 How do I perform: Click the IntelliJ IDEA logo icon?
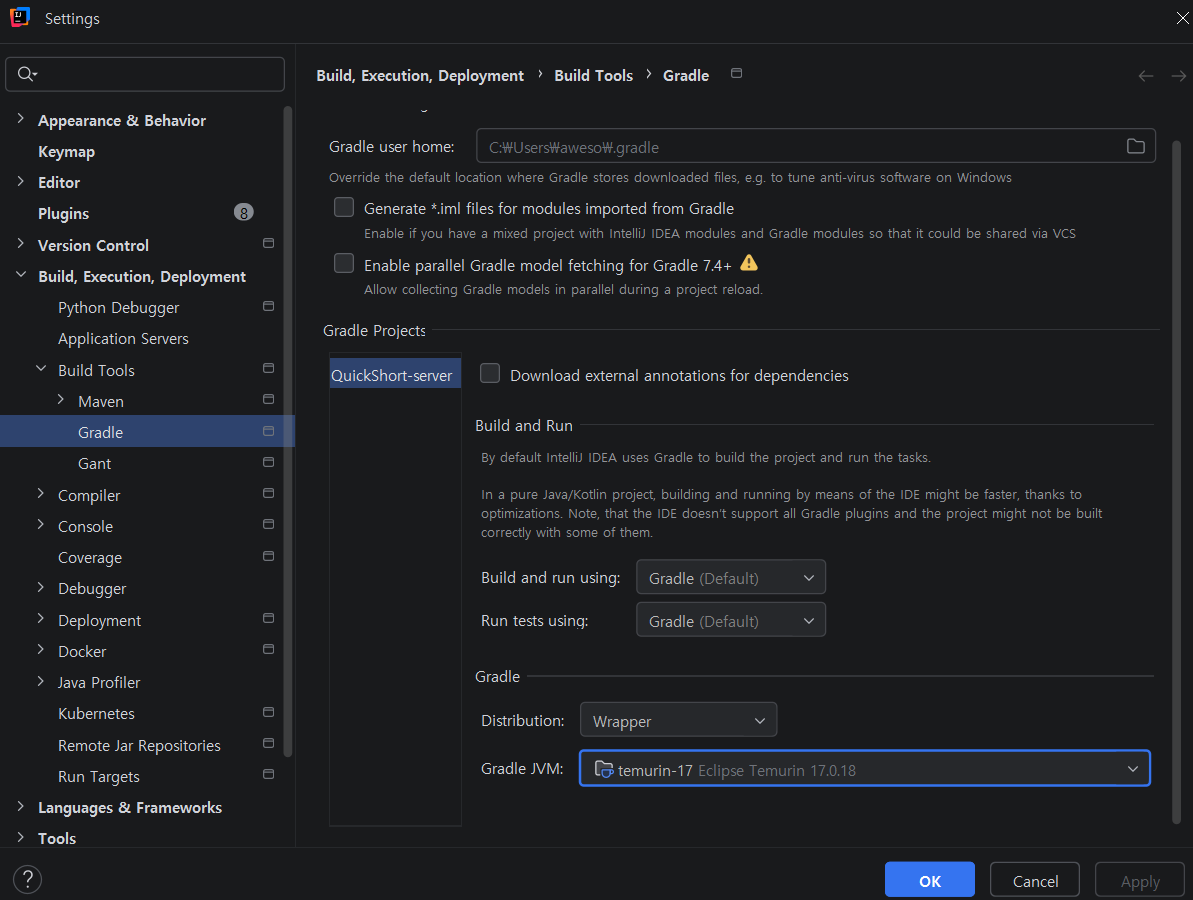pos(20,17)
